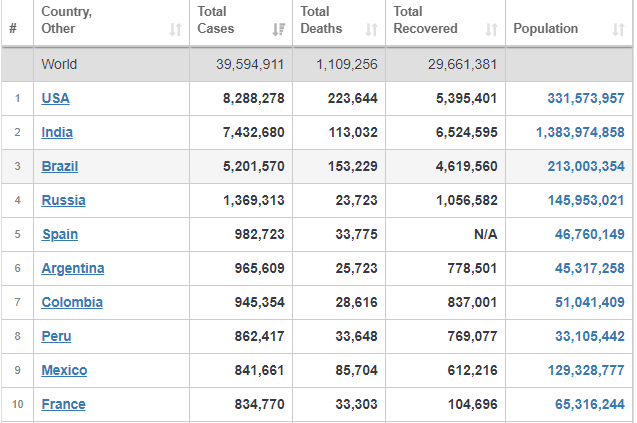Open the Russia country link
This screenshot has height=423, width=637.
(63, 200)
